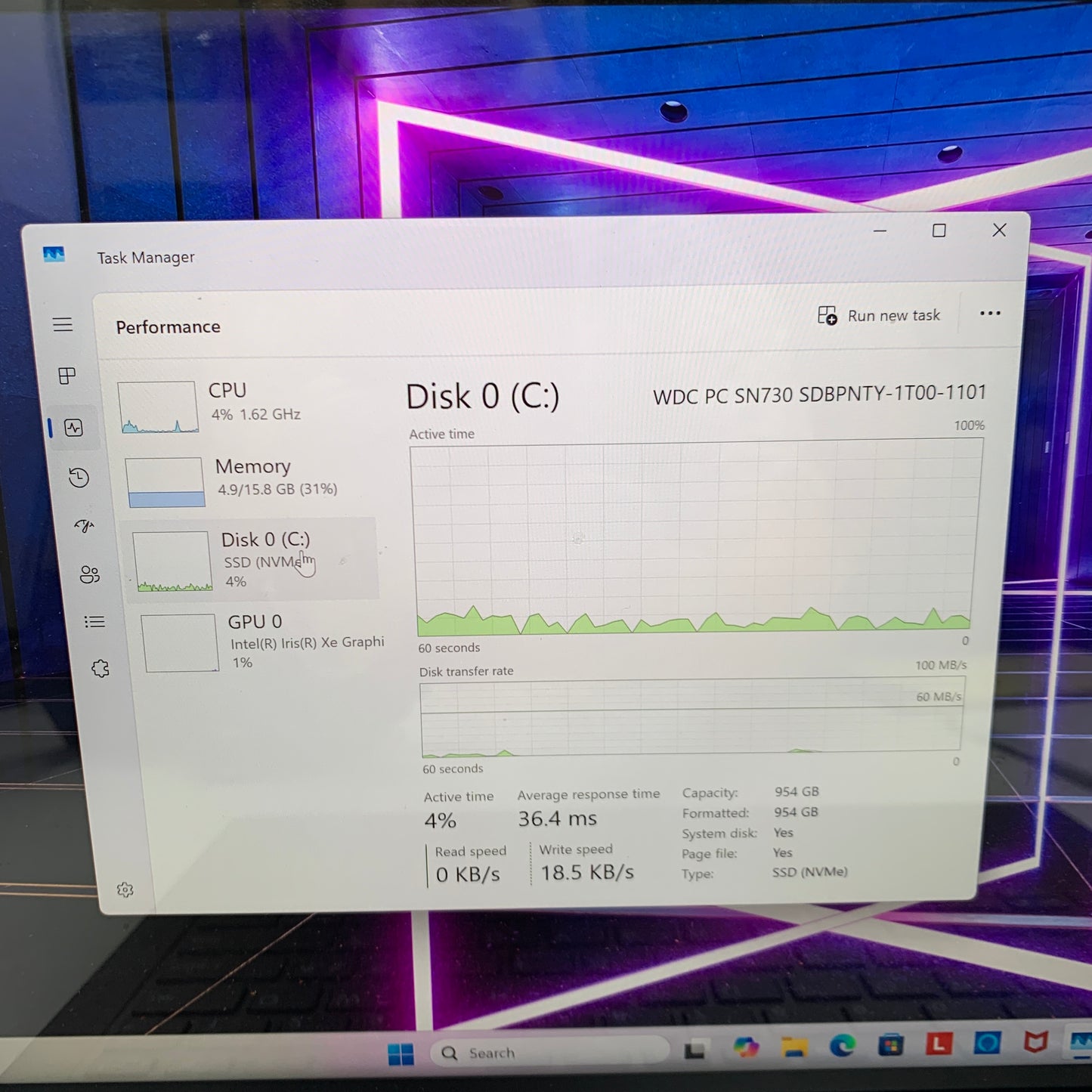Screen dimensions: 1092x1092
Task: Click the Page file Yes value
Action: click(x=782, y=852)
